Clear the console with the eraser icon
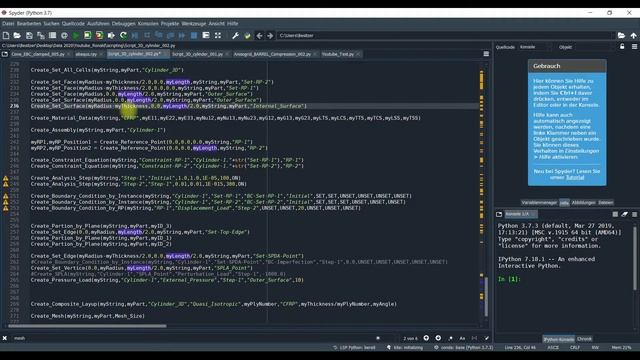Screen dimensions: 640x360 [624, 214]
